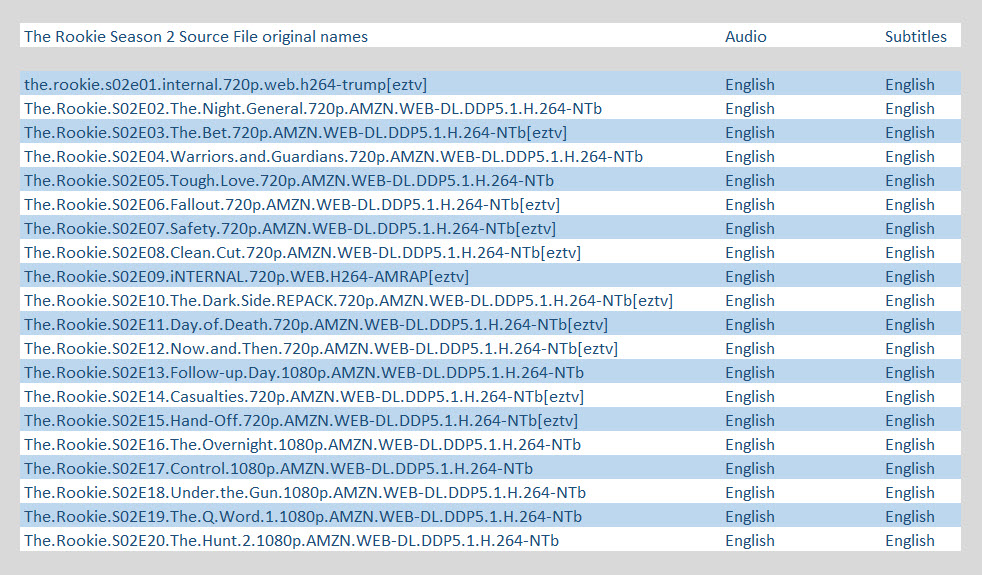
Task: Click the Subtitles 'English' cell for S02E09 row
Action: [909, 277]
